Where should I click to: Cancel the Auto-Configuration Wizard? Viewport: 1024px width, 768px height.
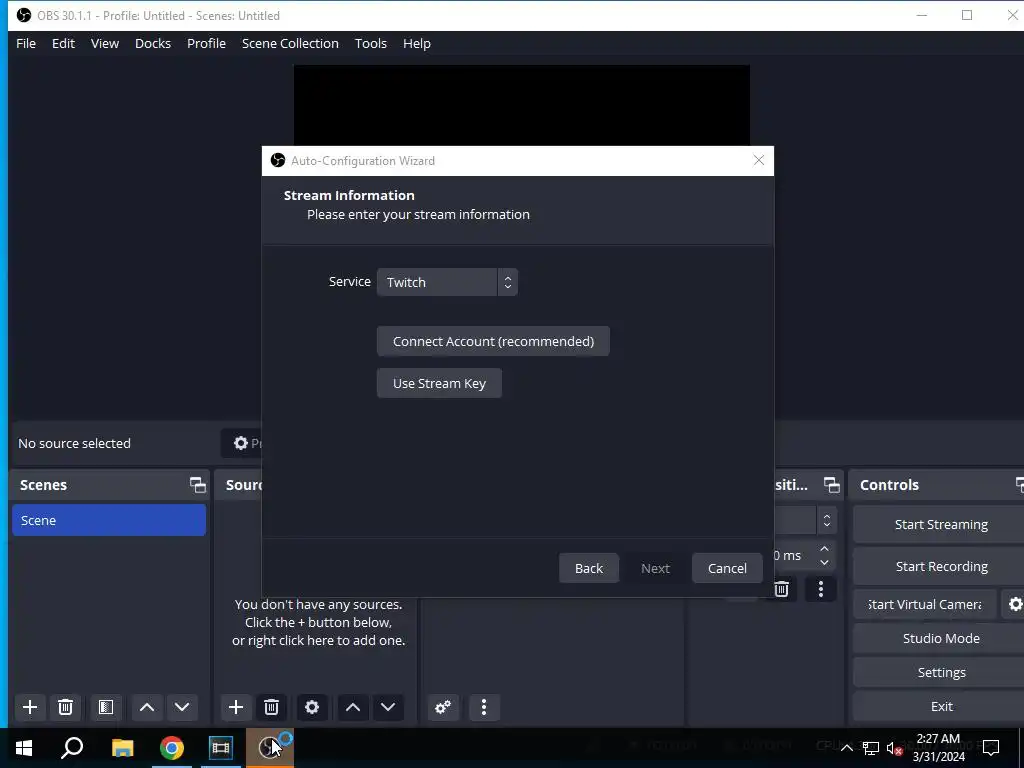point(727,568)
